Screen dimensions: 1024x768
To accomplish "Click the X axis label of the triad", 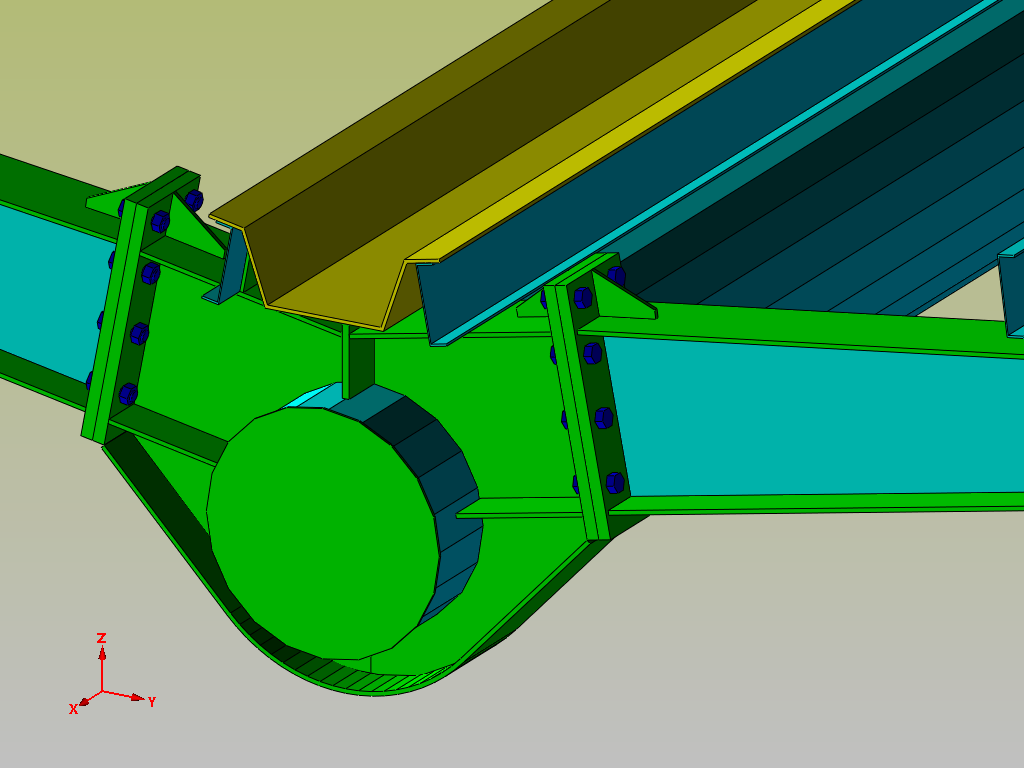I will 73,709.
